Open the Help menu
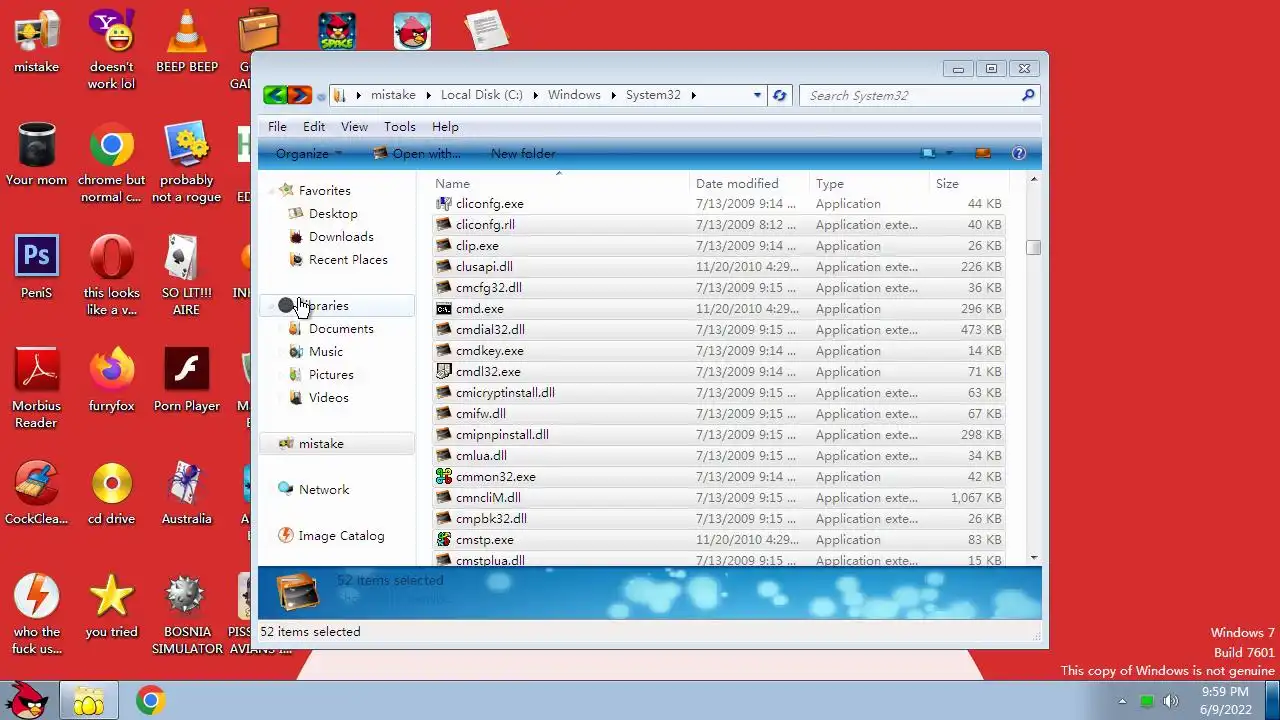1280x720 pixels. tap(445, 127)
